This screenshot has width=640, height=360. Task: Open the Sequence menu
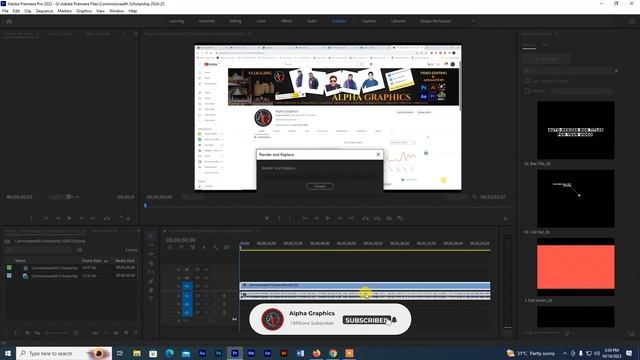pyautogui.click(x=44, y=11)
